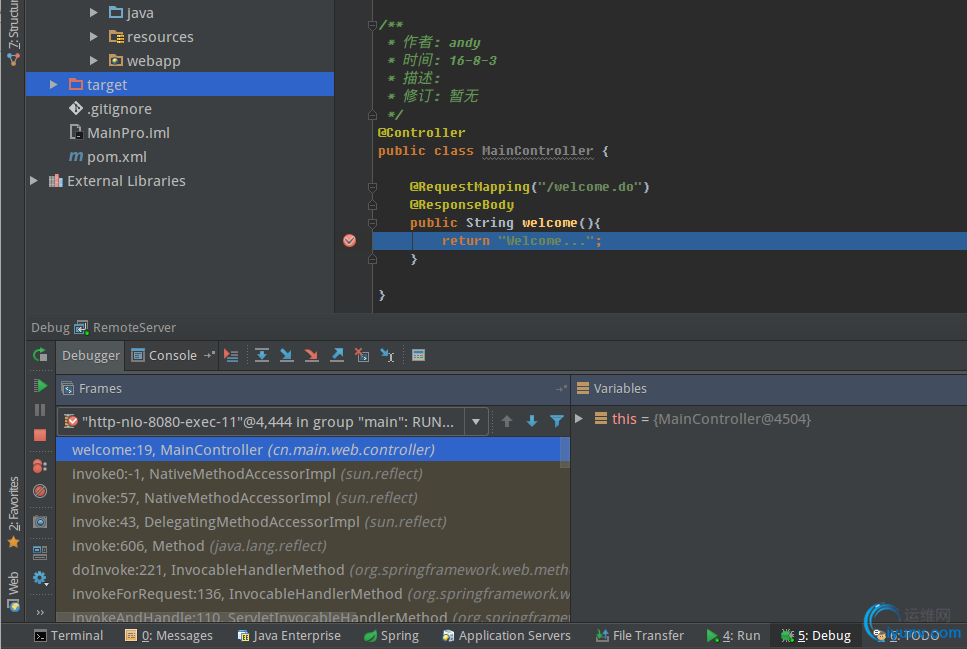
Task: Click the Variables panel icon
Action: (583, 388)
